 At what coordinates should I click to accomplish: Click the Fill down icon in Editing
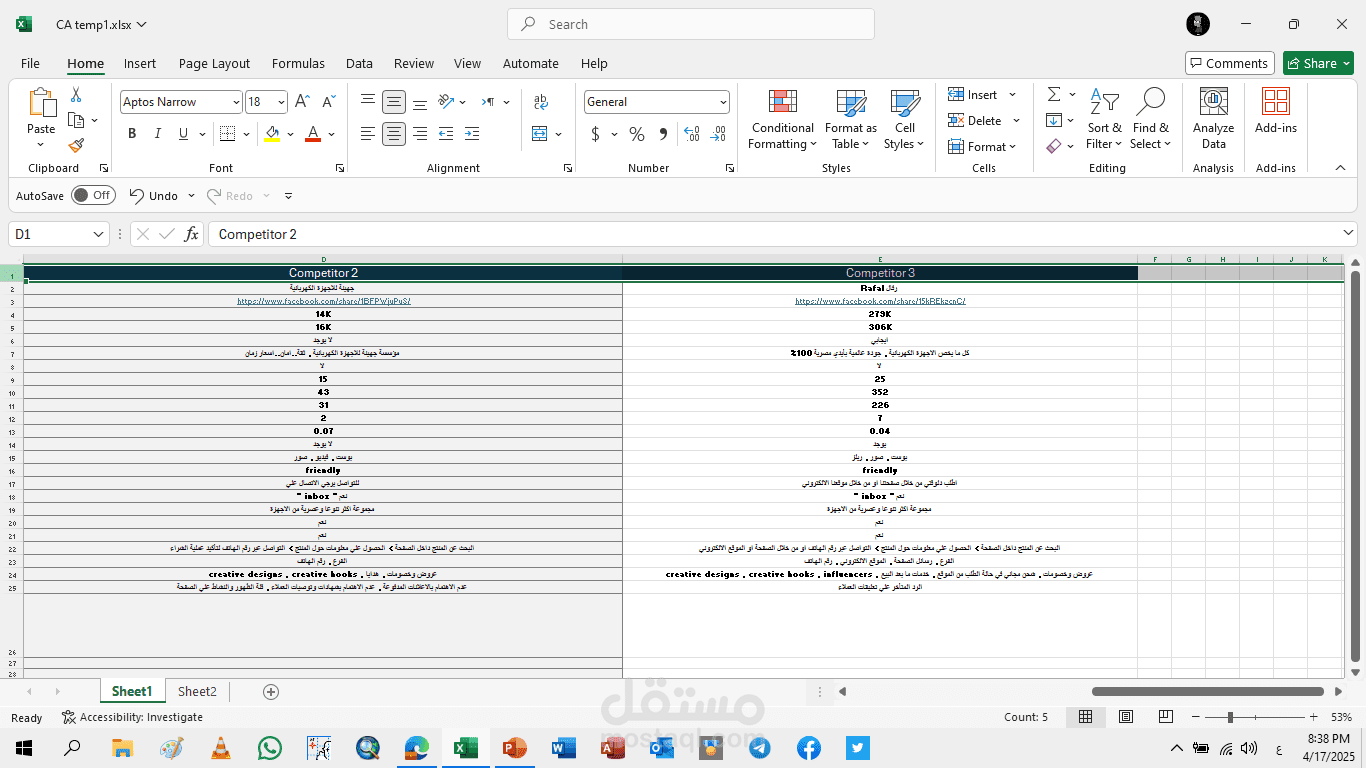1054,120
